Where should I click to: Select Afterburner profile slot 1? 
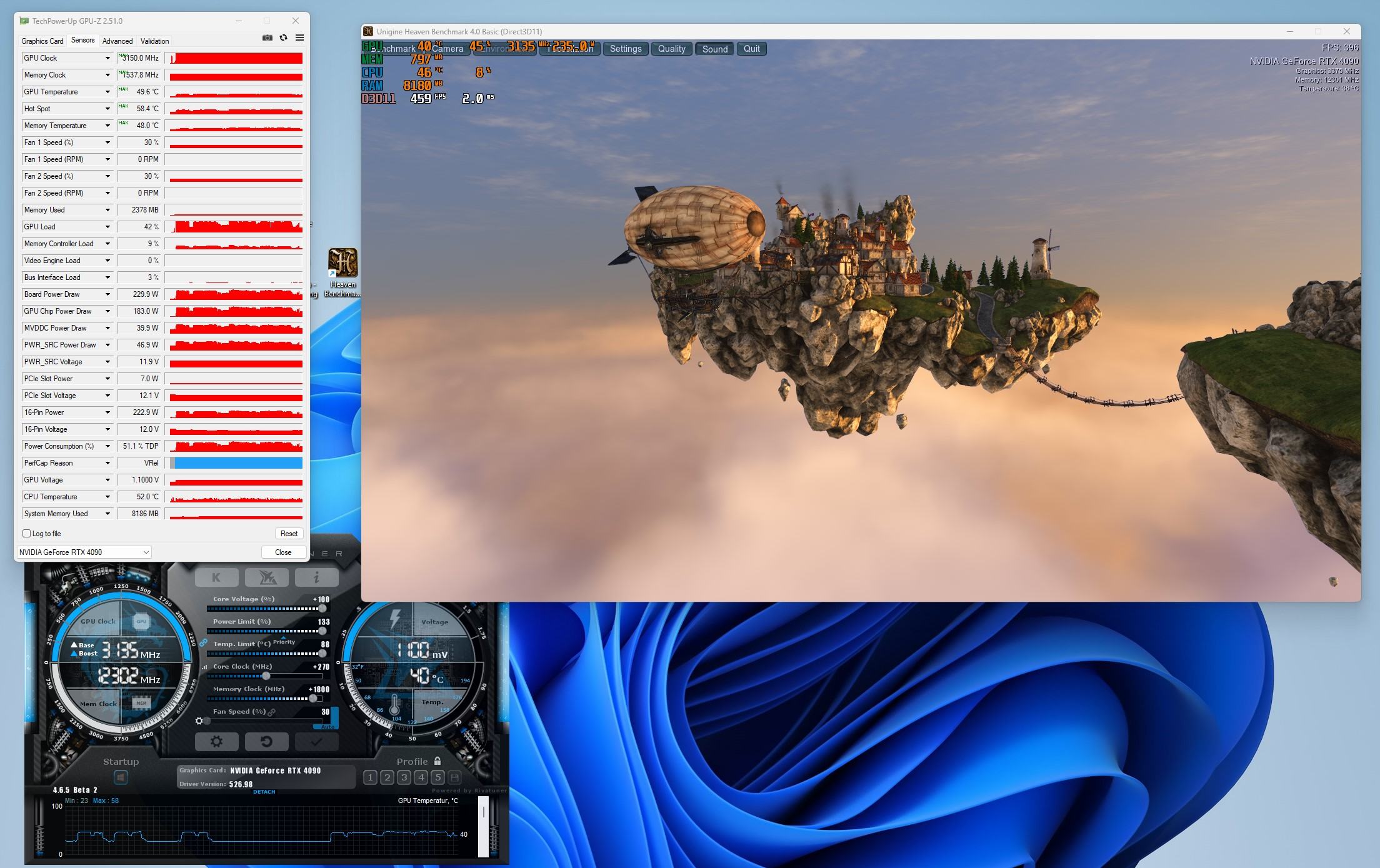(370, 777)
